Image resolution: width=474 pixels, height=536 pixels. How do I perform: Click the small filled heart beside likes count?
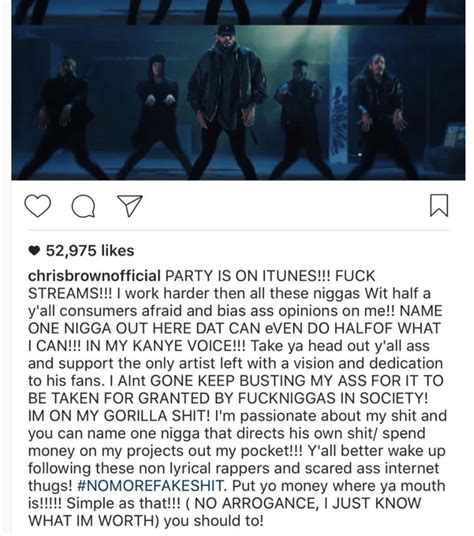[34, 251]
